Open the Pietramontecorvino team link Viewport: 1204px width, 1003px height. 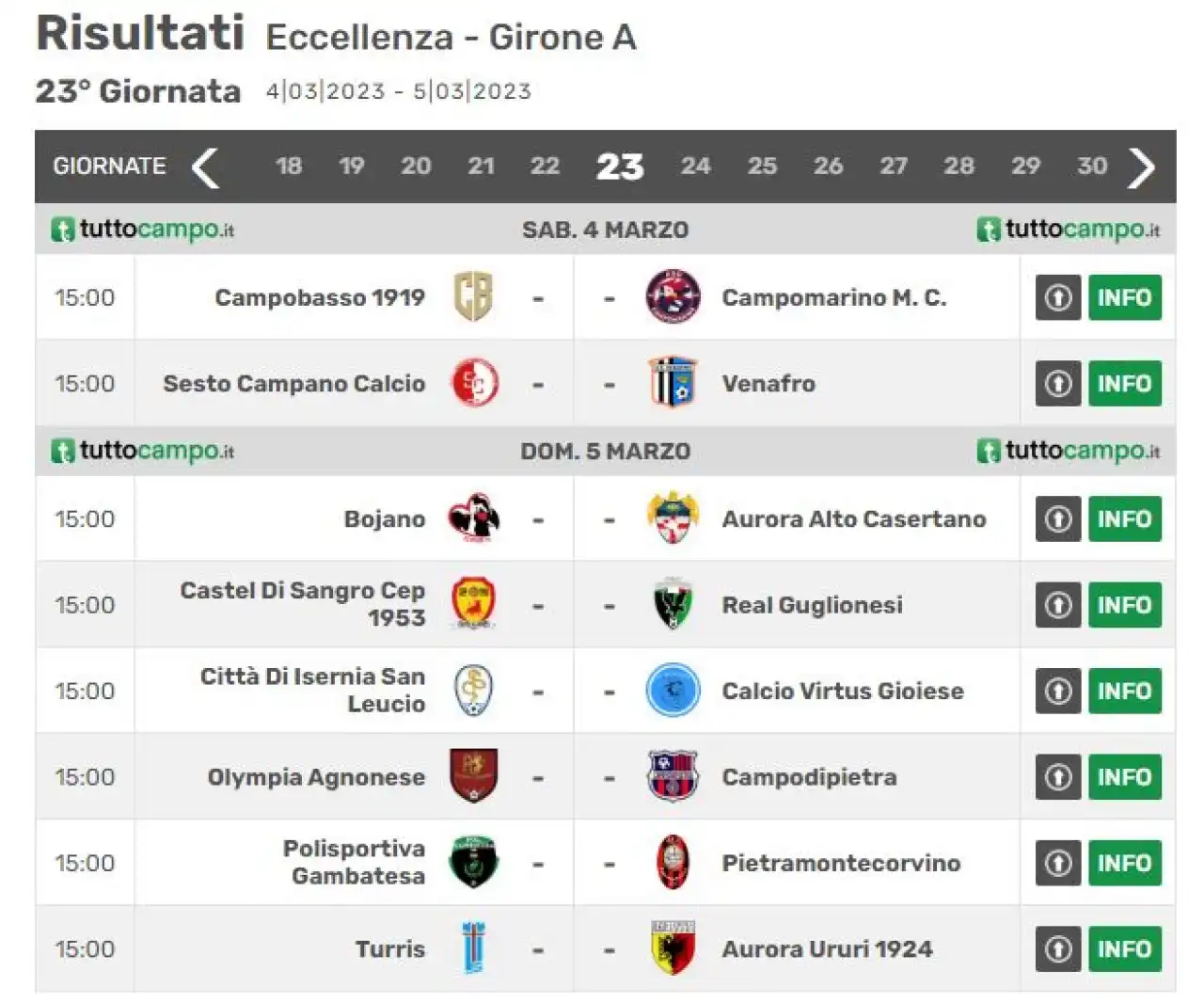(841, 863)
